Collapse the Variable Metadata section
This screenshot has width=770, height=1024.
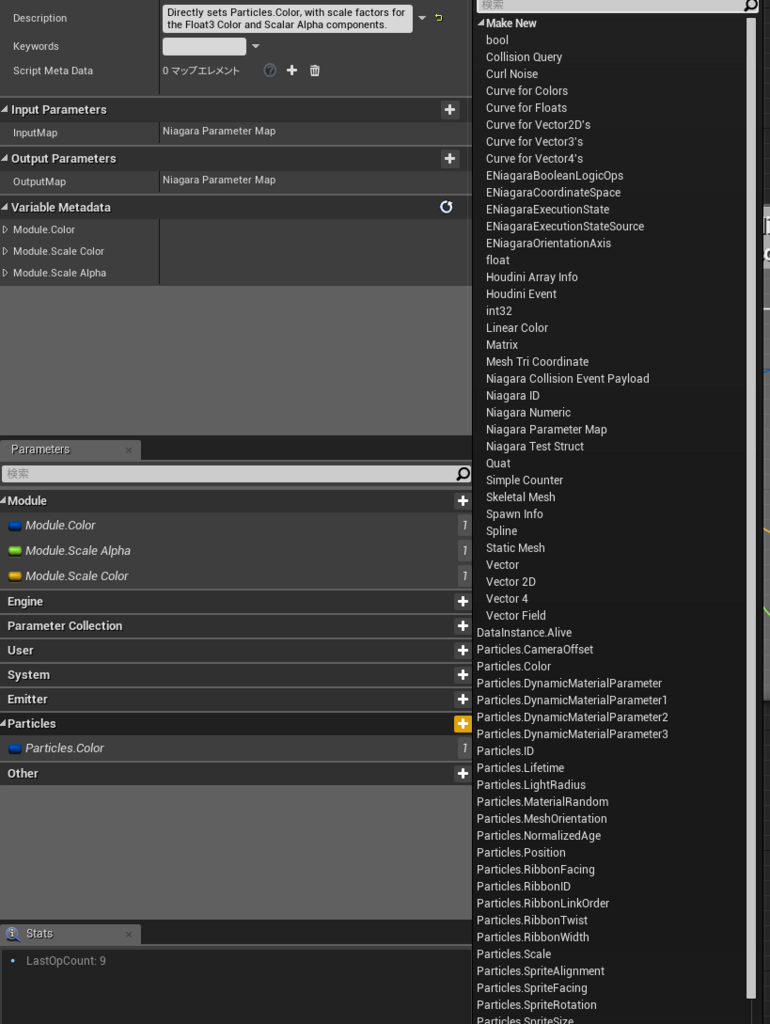pyautogui.click(x=5, y=207)
